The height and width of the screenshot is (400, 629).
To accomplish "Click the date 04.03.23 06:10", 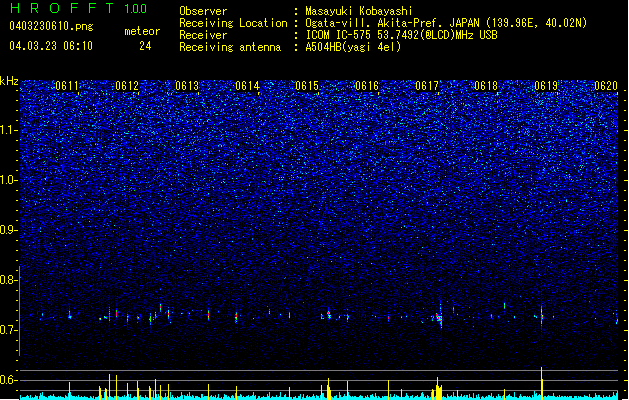I will tap(51, 46).
